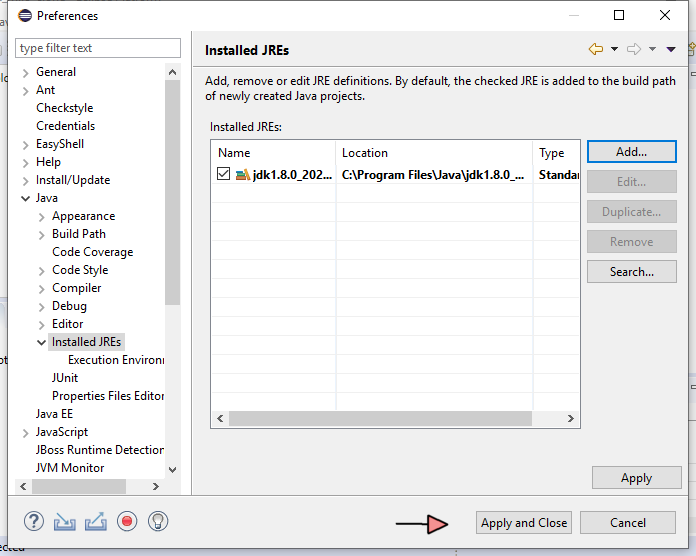Click the tree scroll down arrow
696x556 pixels.
(173, 469)
